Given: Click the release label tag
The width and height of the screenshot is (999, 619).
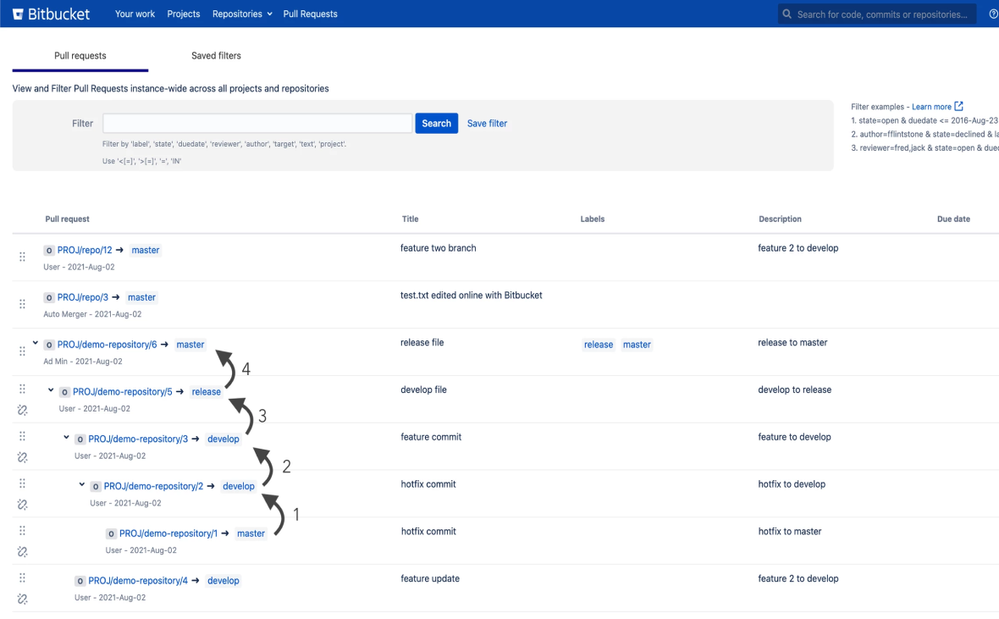Looking at the screenshot, I should [598, 345].
